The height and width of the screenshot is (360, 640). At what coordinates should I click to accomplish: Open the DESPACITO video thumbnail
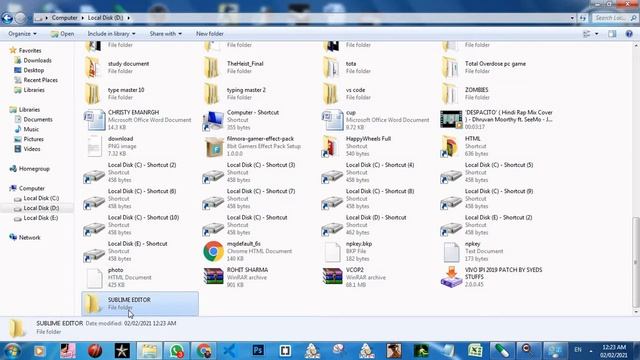point(451,119)
